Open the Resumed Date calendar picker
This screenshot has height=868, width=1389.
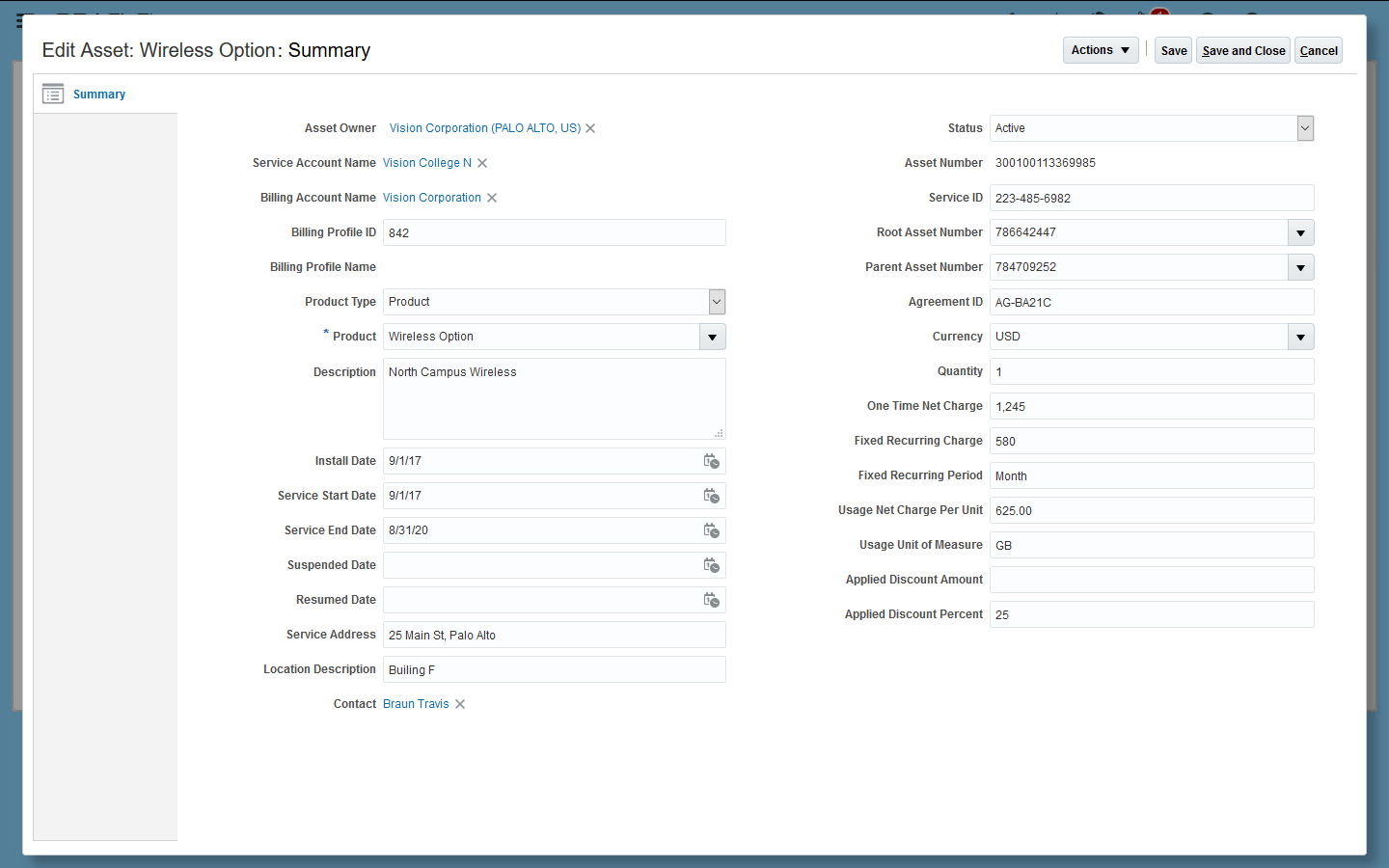[x=711, y=600]
